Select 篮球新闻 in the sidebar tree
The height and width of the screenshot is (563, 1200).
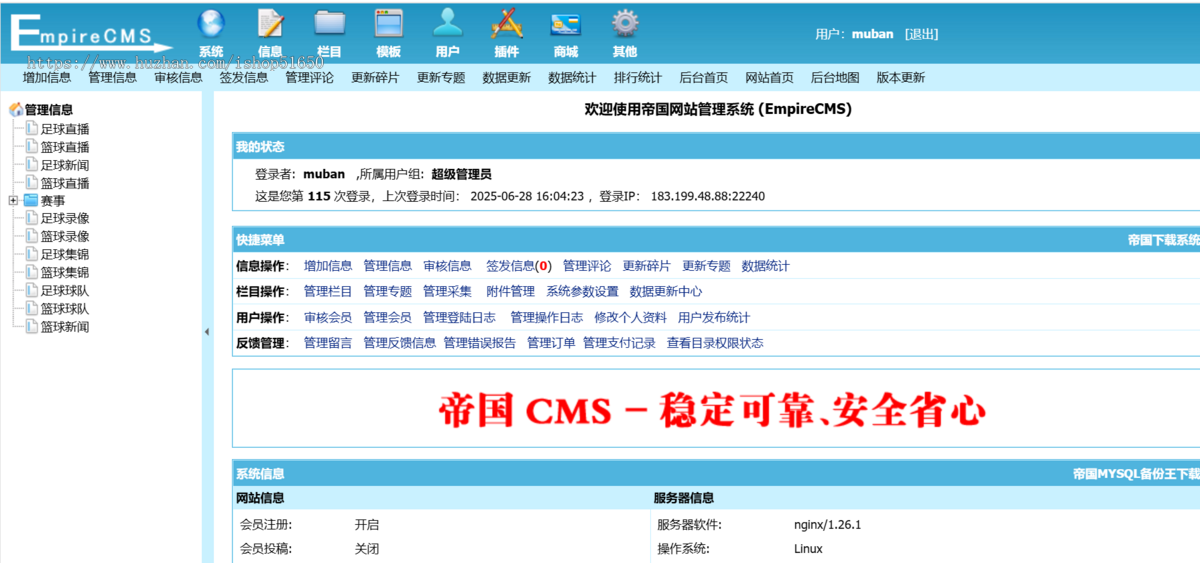point(65,327)
